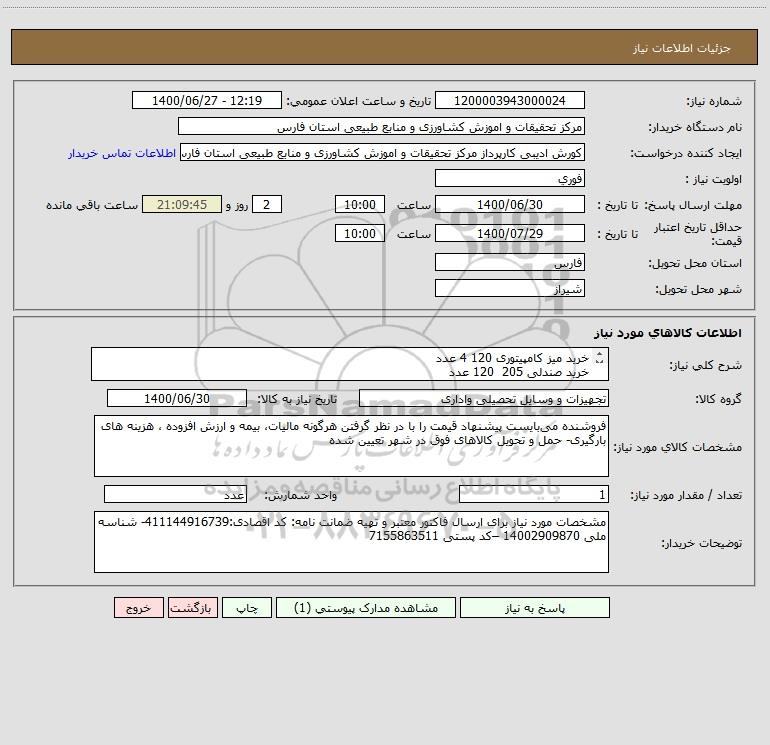
Task: Click the مشخصات کالای مورد نیاز text area
Action: [x=351, y=446]
